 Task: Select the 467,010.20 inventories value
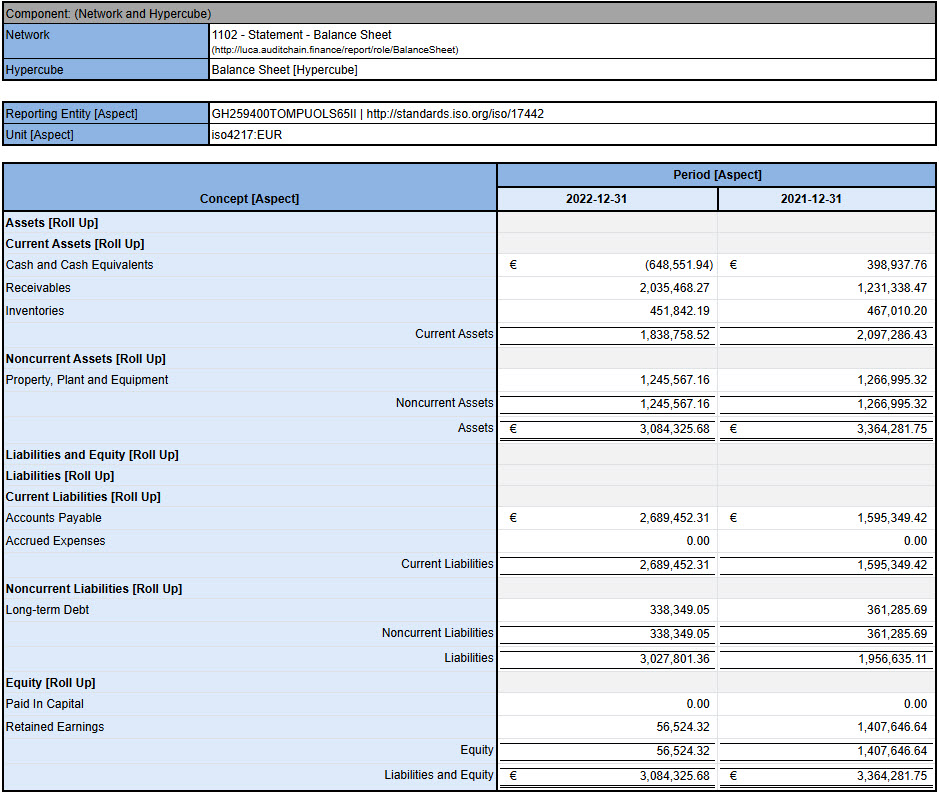coord(896,311)
